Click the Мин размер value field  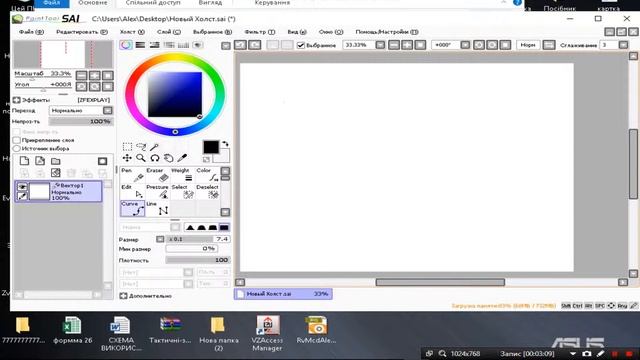[x=191, y=249]
